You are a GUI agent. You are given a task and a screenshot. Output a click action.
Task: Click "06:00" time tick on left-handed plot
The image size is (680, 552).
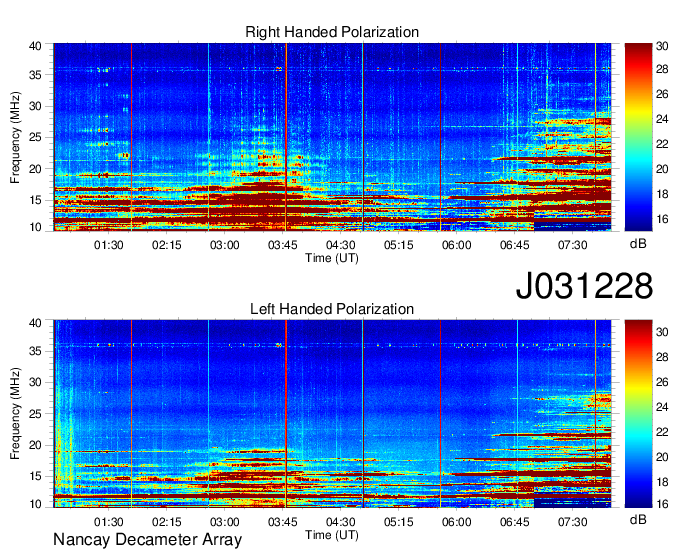click(457, 522)
